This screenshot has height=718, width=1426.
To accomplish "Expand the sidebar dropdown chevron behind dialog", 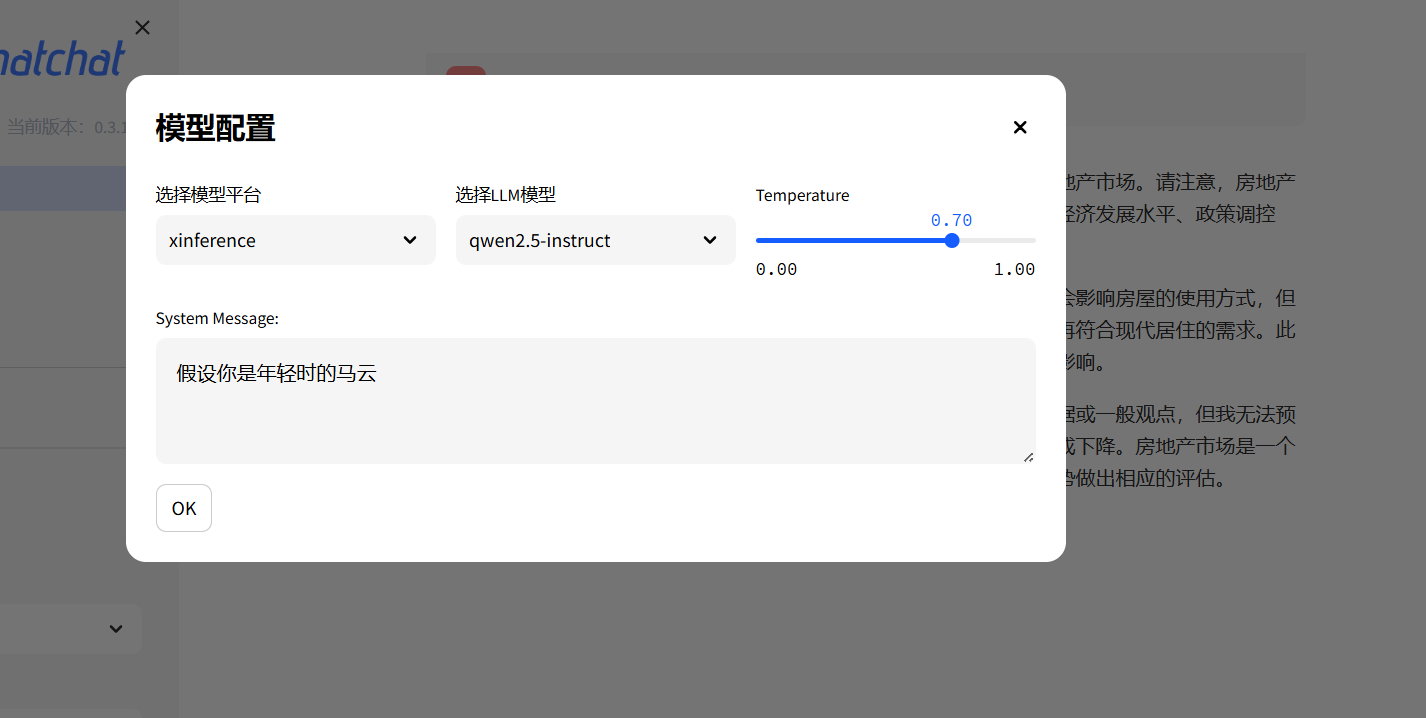I will [x=116, y=628].
